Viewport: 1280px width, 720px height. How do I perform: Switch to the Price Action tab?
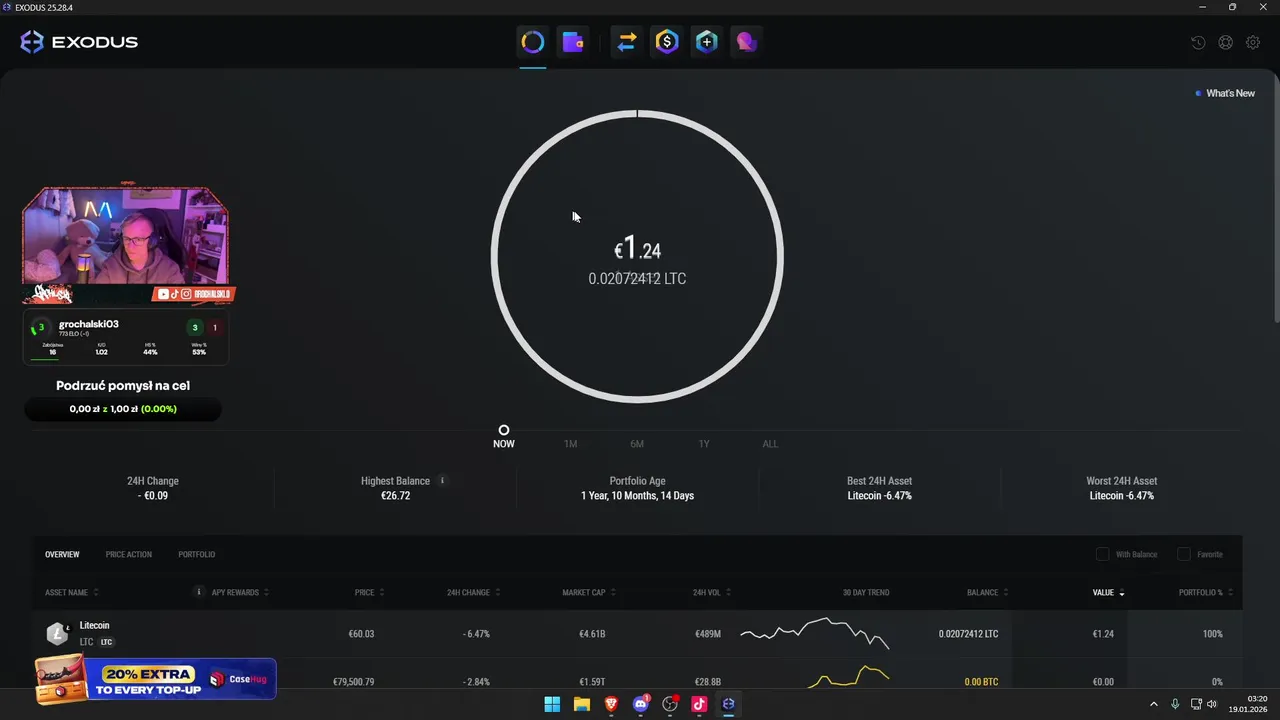(129, 554)
